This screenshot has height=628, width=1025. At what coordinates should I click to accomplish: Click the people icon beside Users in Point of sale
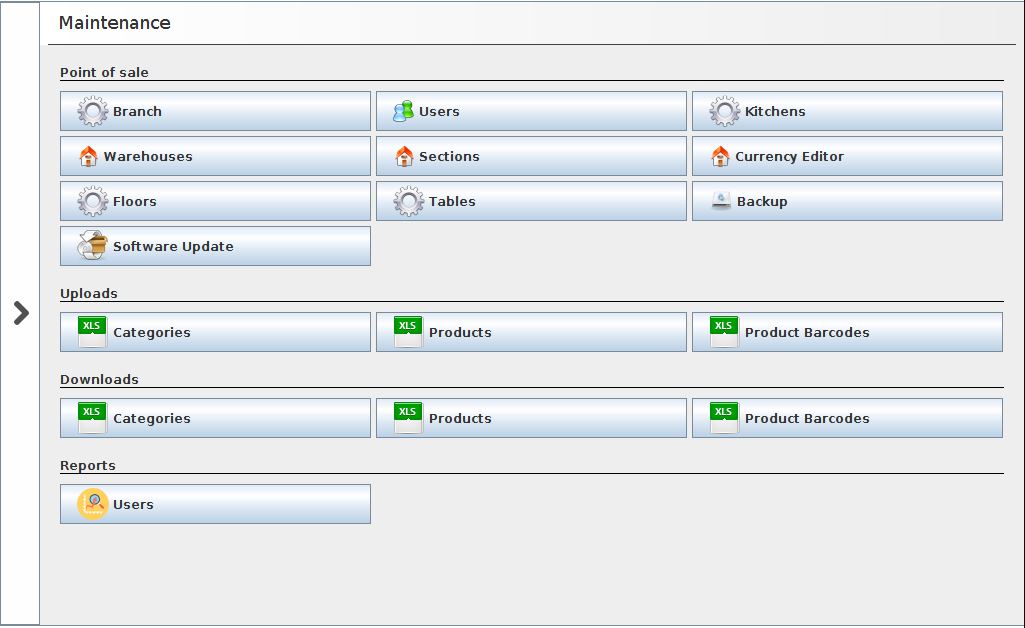coord(403,112)
